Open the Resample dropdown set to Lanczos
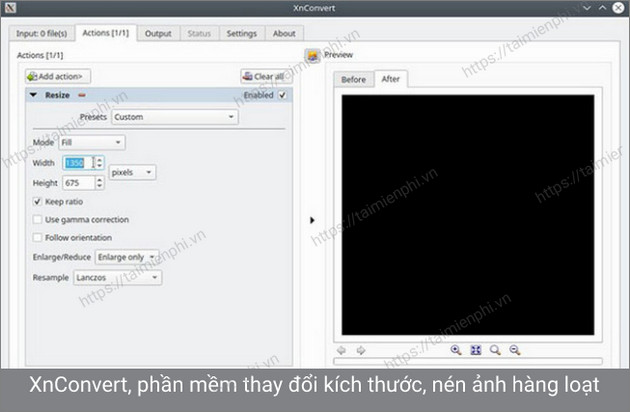This screenshot has height=412, width=630. [117, 278]
